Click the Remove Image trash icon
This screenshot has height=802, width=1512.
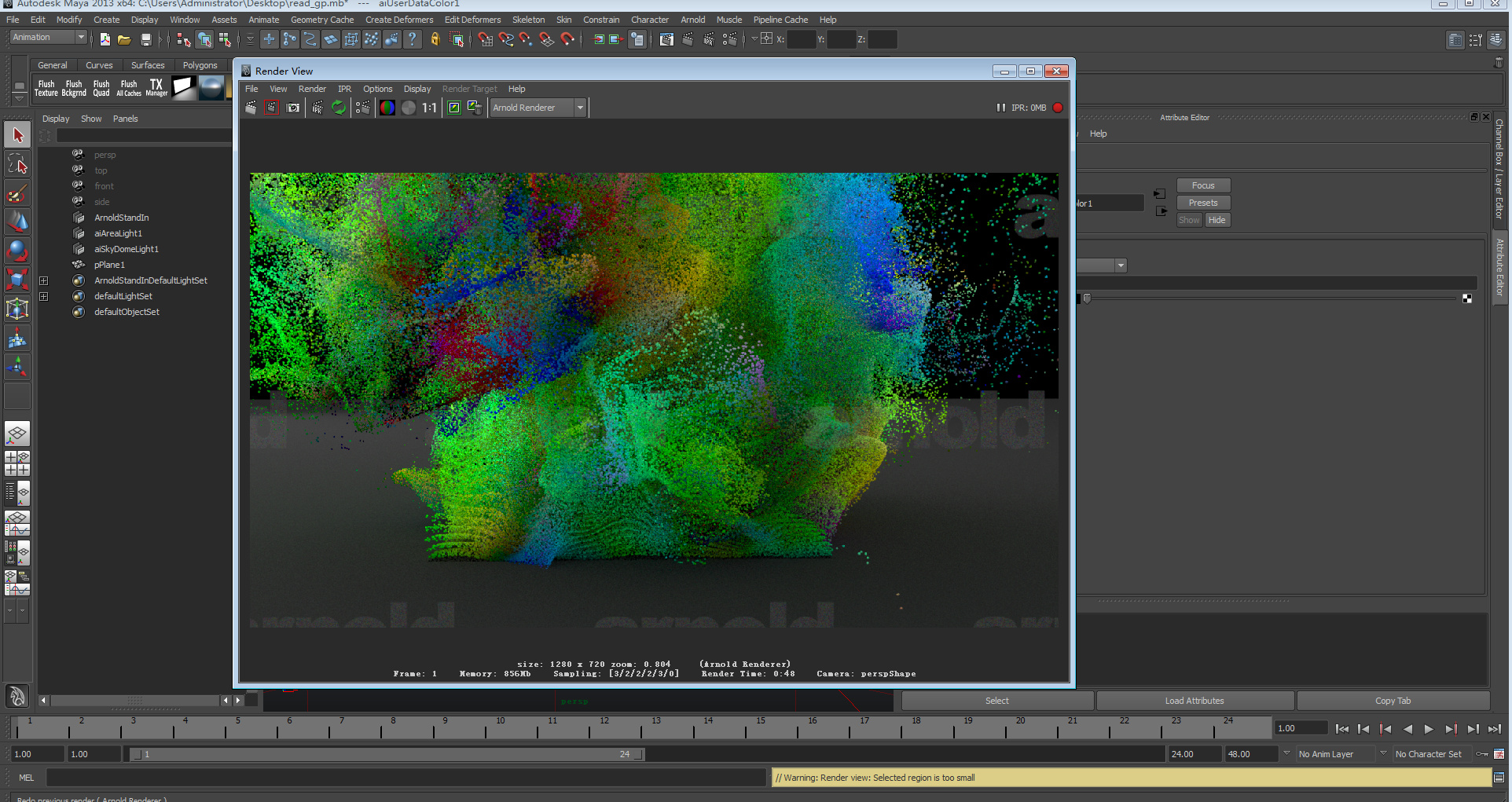(x=475, y=108)
